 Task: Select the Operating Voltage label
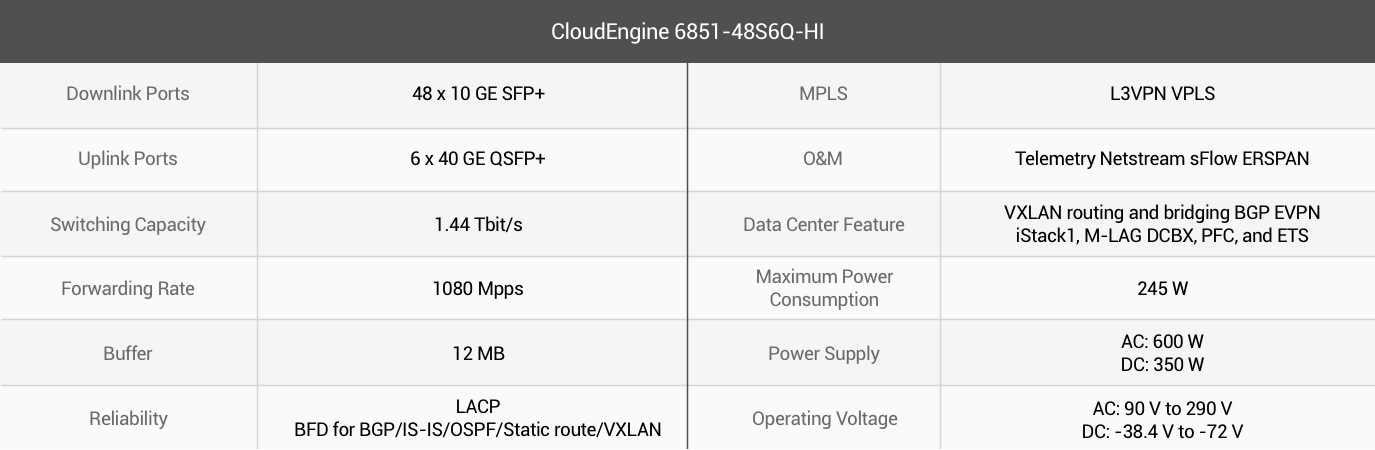click(824, 419)
